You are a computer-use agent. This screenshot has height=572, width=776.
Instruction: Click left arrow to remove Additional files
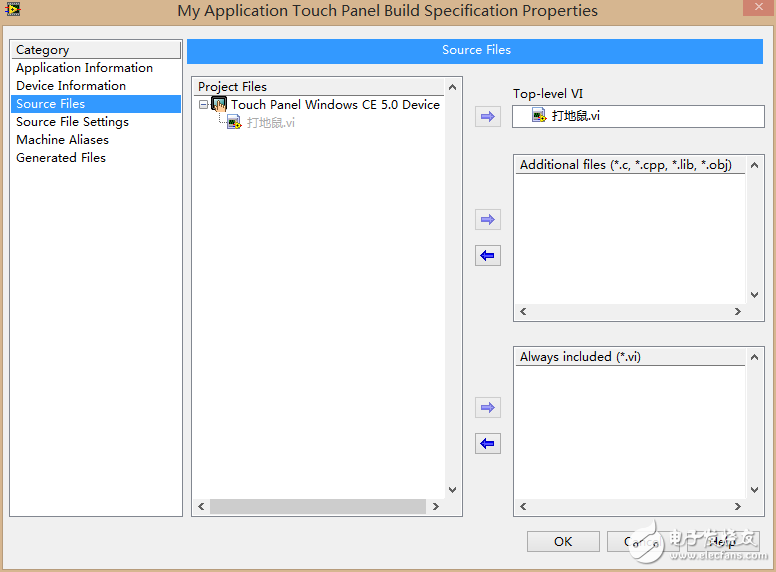coord(488,255)
